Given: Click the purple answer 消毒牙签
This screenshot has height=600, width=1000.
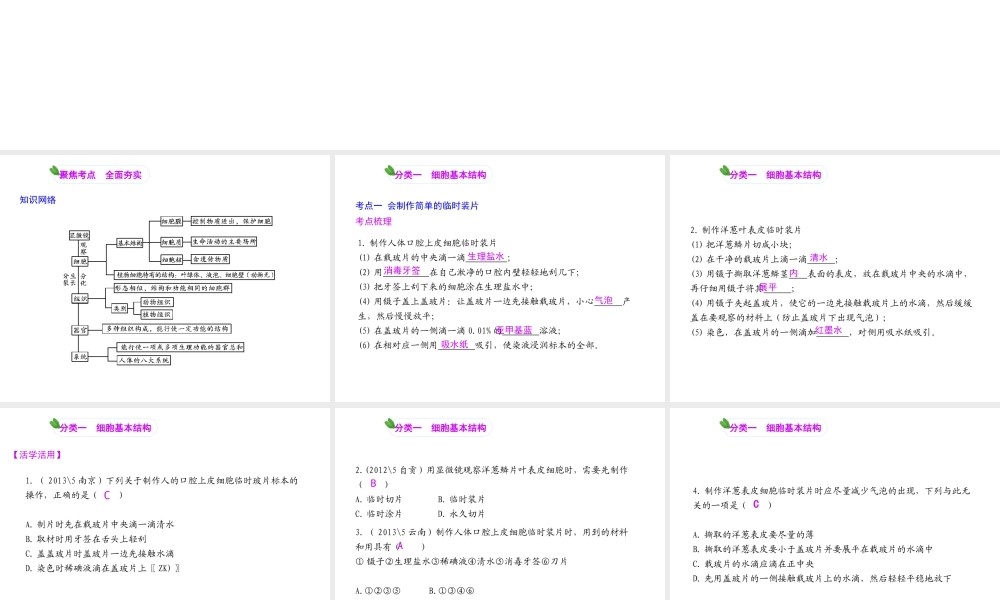Looking at the screenshot, I should (x=402, y=271).
